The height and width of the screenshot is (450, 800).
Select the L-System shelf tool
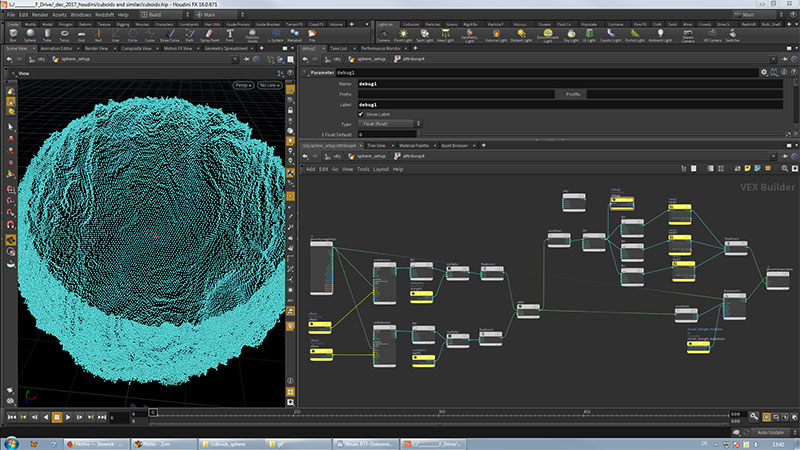pyautogui.click(x=276, y=35)
